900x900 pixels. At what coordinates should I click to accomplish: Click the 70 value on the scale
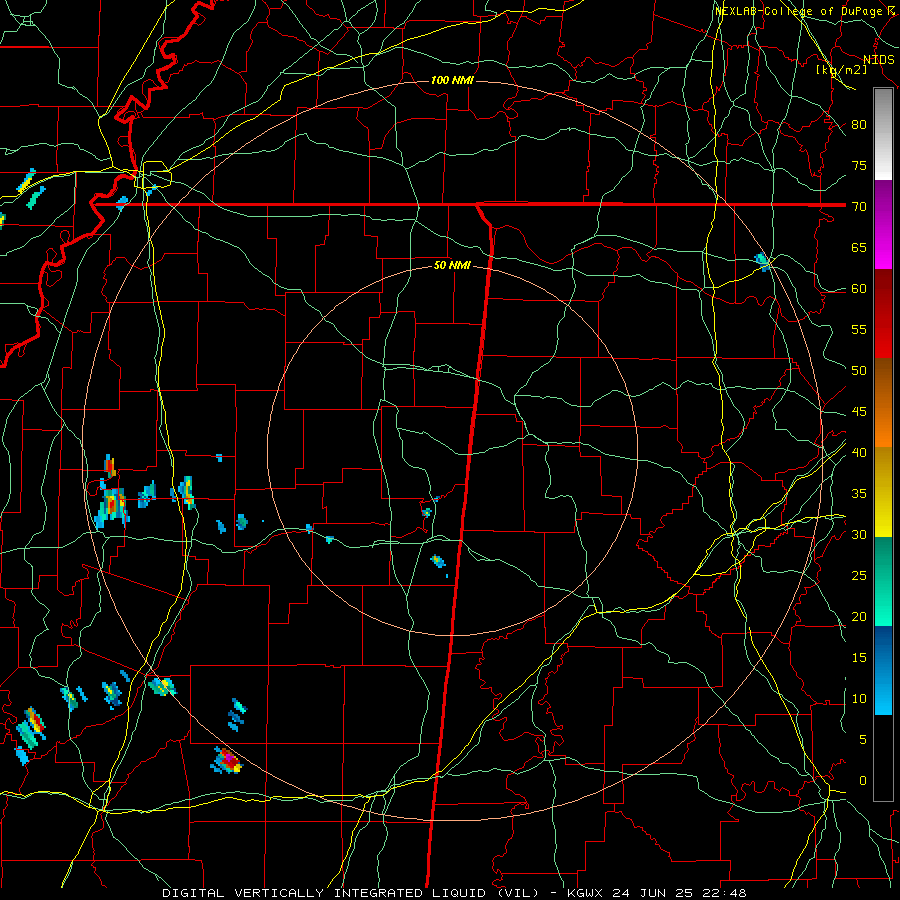tap(859, 207)
